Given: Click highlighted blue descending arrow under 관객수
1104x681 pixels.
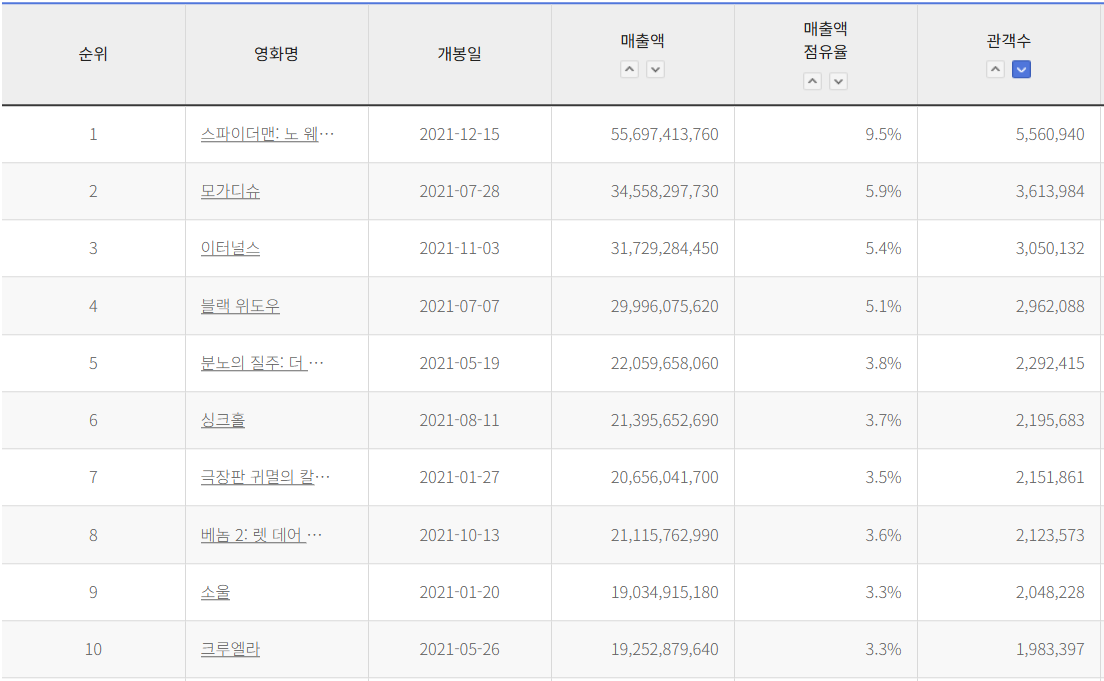Looking at the screenshot, I should point(1021,69).
